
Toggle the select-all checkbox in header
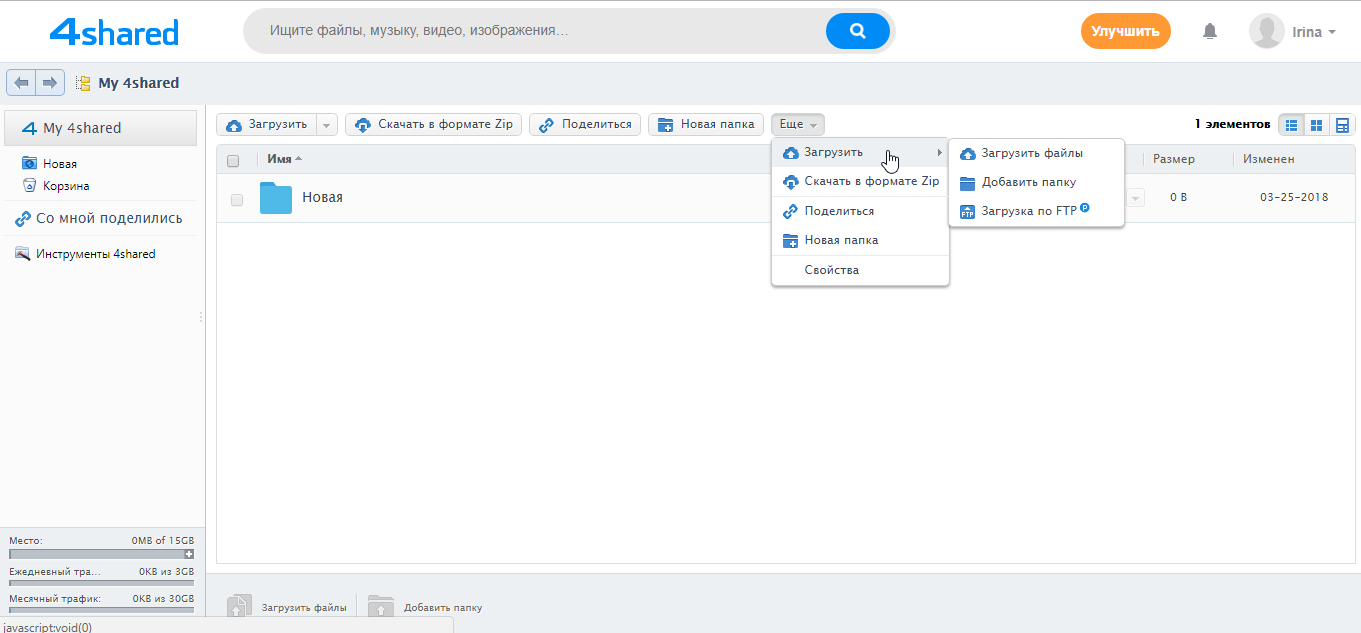[x=233, y=160]
